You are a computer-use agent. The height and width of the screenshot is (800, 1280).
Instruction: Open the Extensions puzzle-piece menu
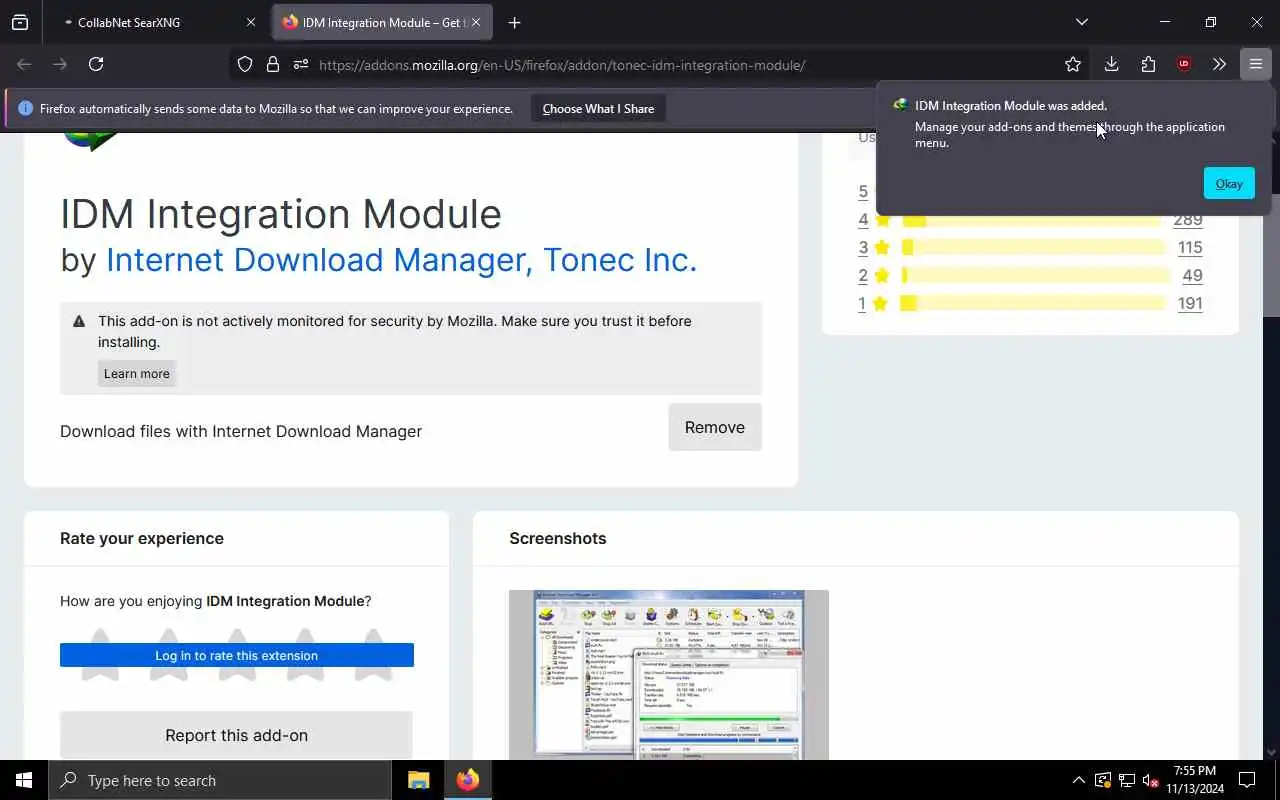pos(1148,64)
